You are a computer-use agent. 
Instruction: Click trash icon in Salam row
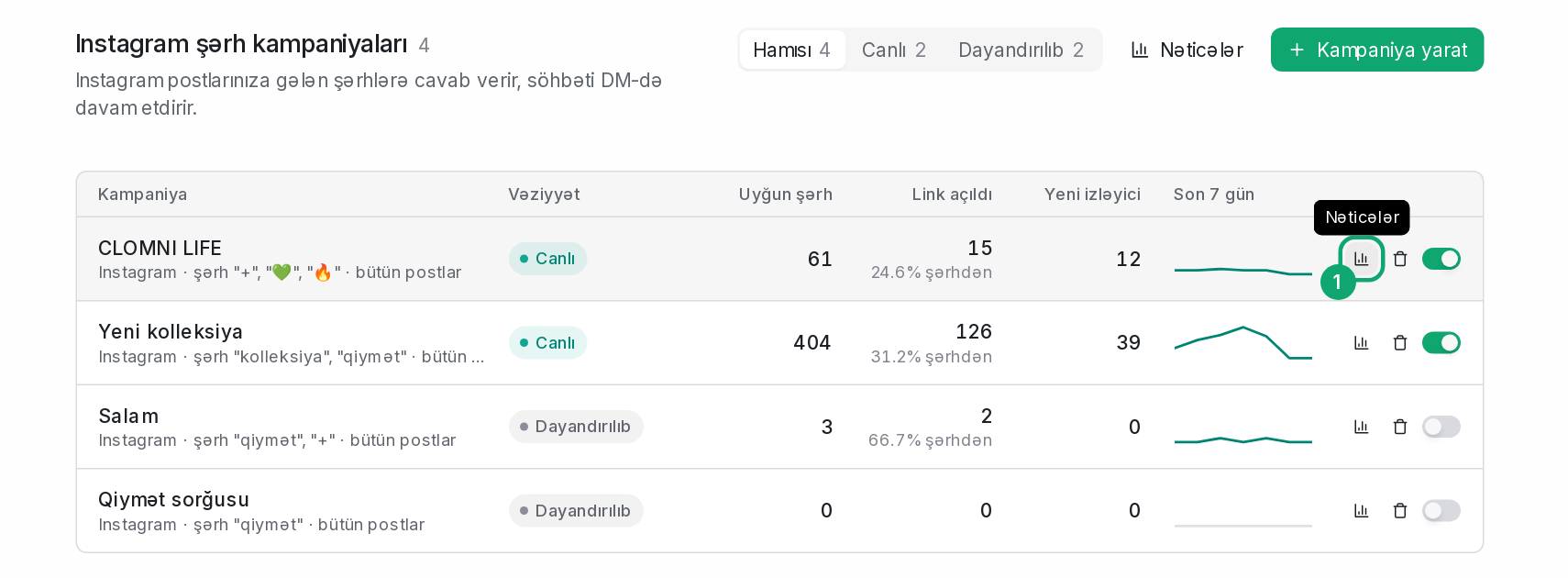pyautogui.click(x=1399, y=427)
